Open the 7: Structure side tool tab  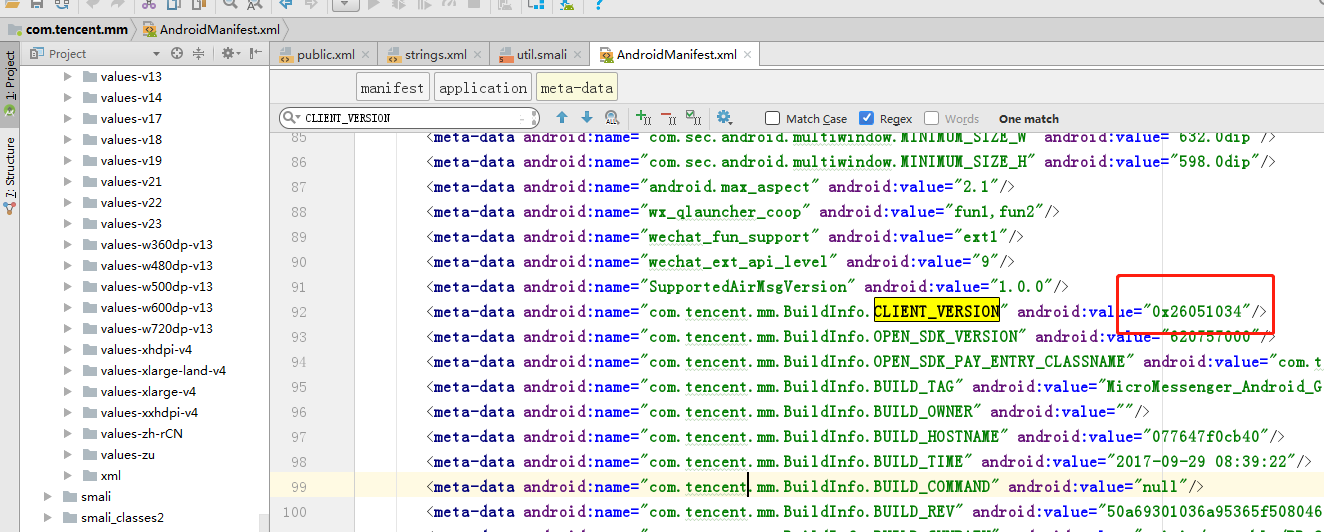click(9, 176)
